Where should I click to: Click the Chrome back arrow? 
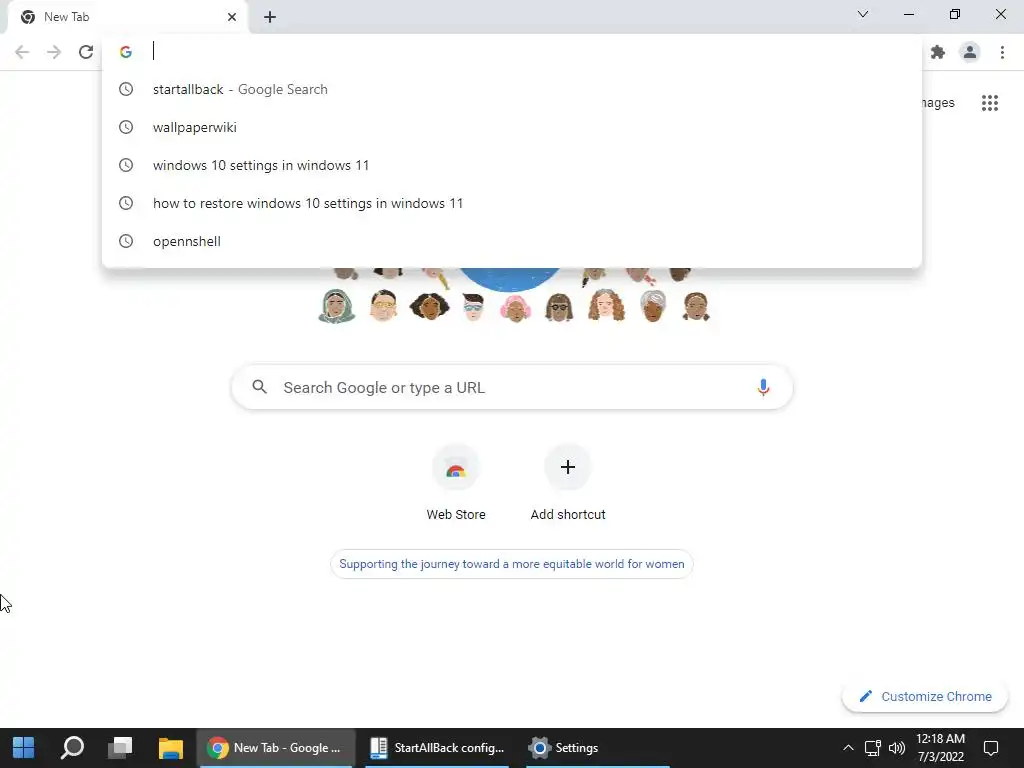click(22, 52)
